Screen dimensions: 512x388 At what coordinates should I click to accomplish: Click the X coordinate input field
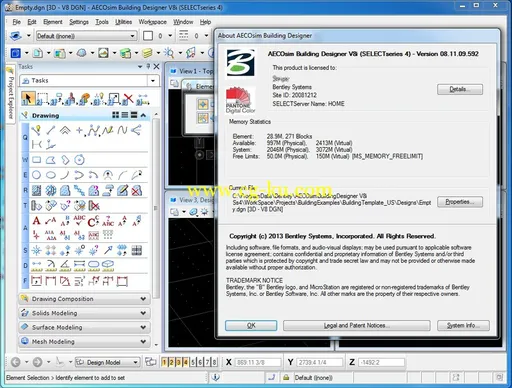click(258, 362)
